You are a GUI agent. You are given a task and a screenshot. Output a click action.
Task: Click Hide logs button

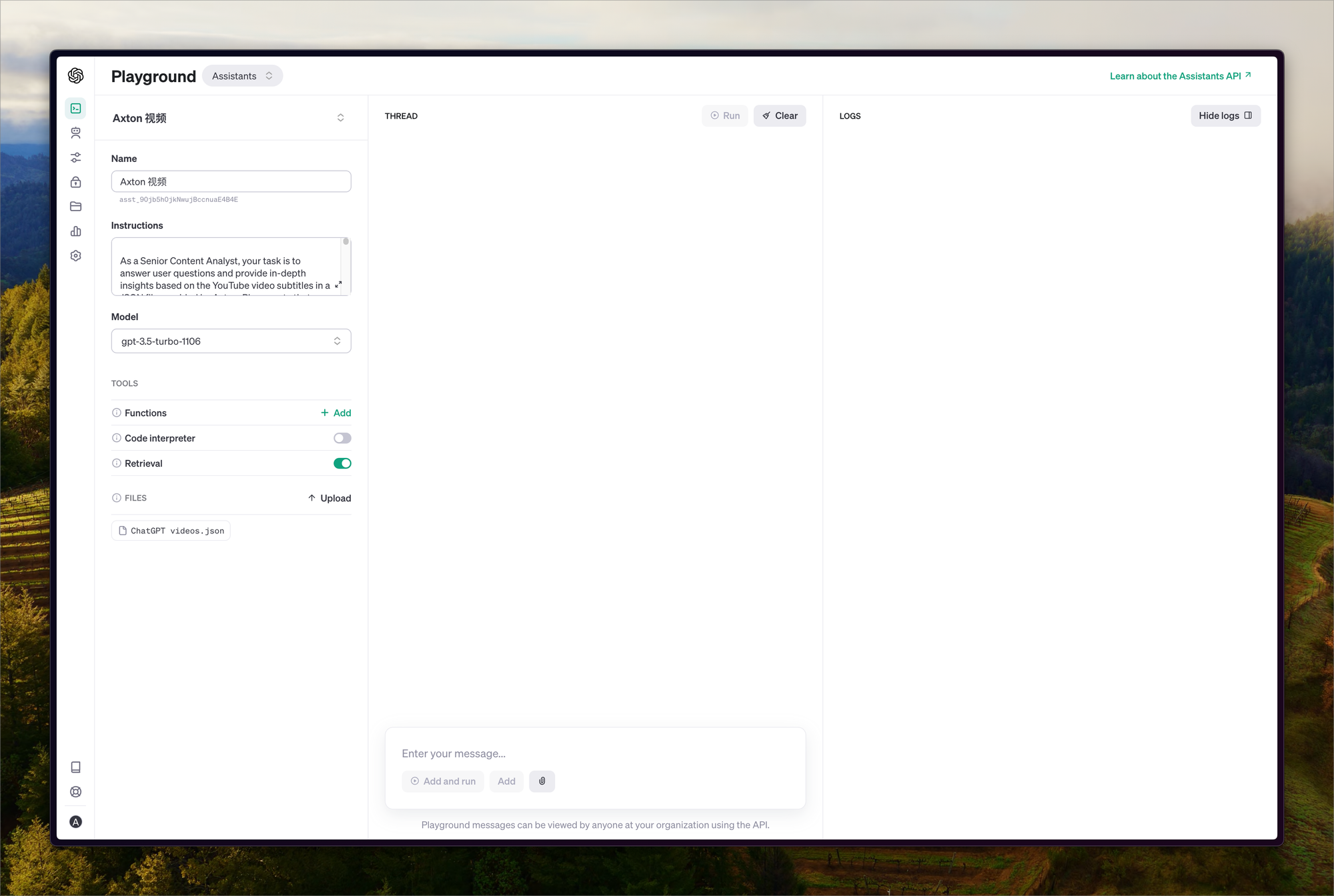[1225, 116]
